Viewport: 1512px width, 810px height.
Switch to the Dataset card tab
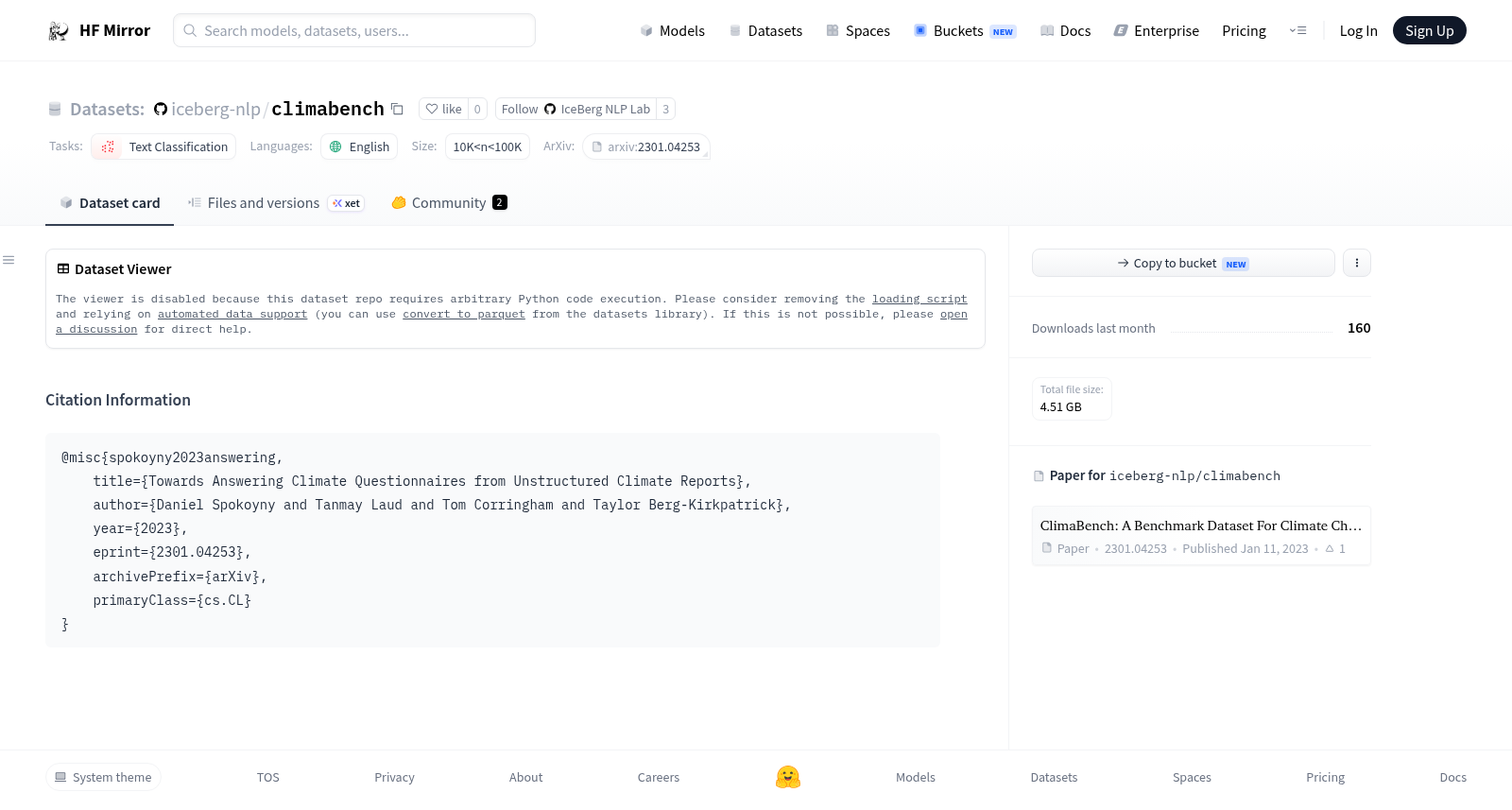pos(110,202)
